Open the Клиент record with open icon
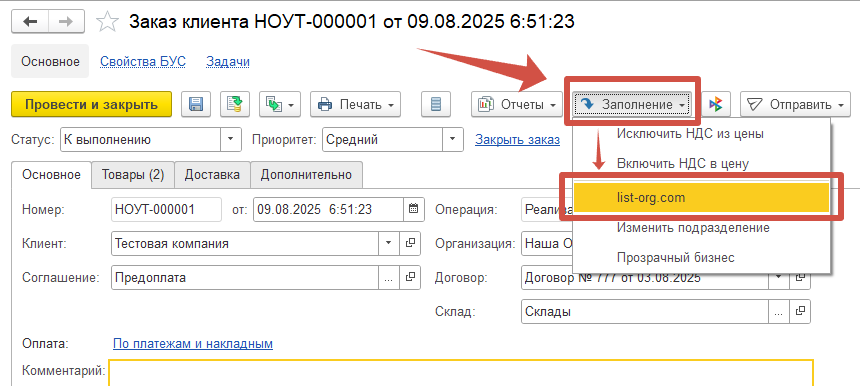The width and height of the screenshot is (860, 386). coord(410,243)
